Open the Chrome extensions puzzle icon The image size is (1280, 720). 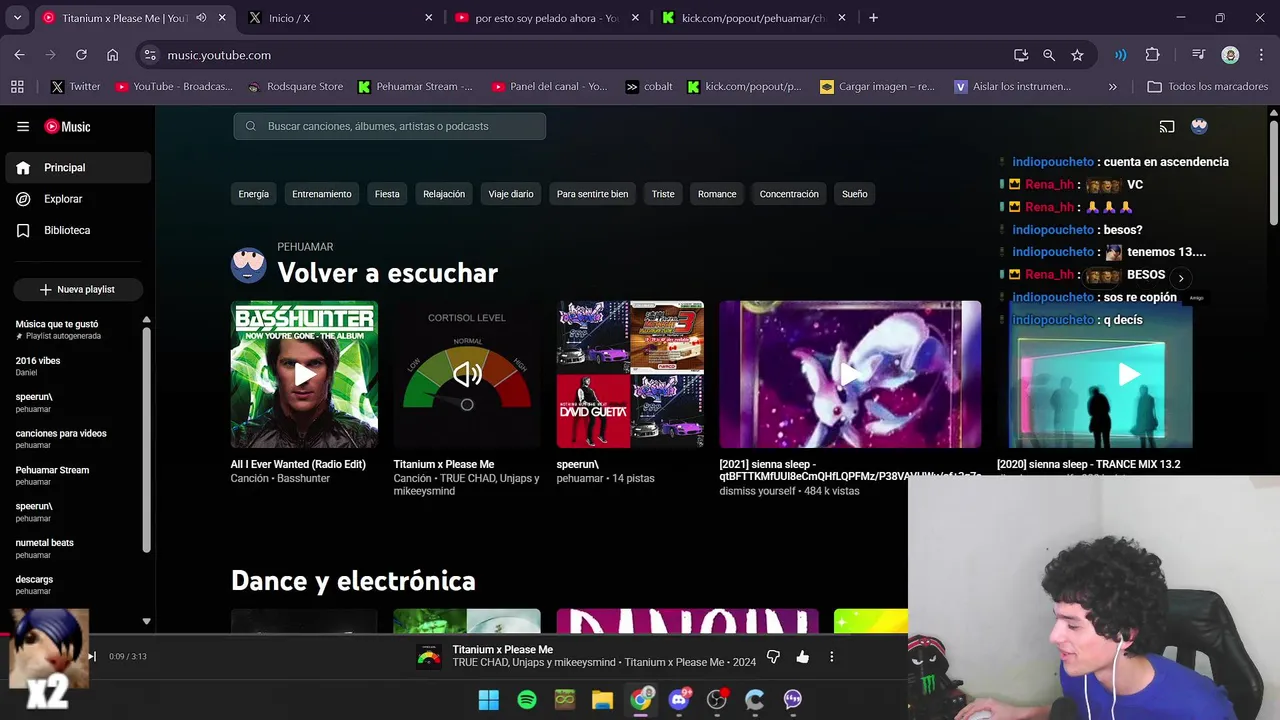pos(1152,55)
